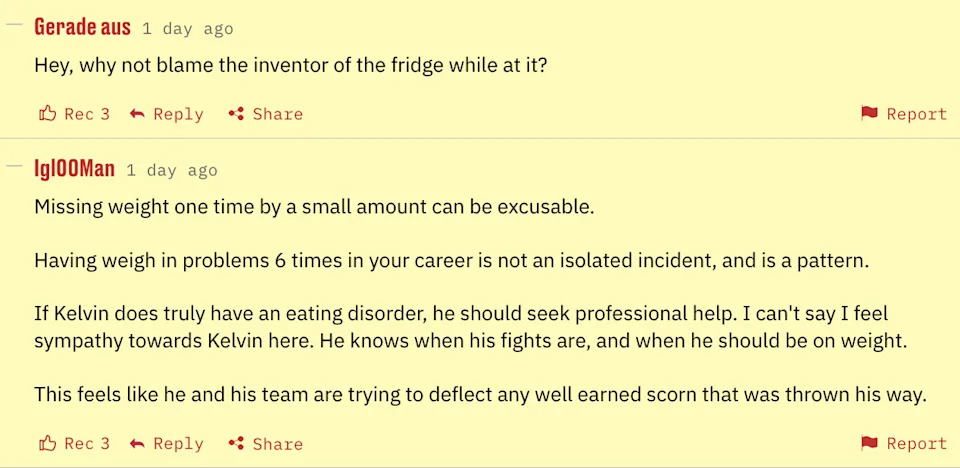The image size is (960, 468).
Task: Recommend IglOOMan's comment via thumbs-up icon
Action: [47, 443]
